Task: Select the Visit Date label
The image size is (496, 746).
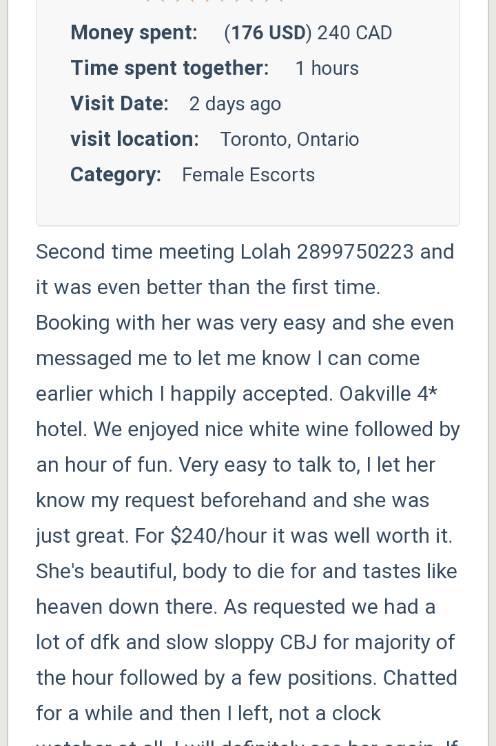Action: pyautogui.click(x=119, y=103)
